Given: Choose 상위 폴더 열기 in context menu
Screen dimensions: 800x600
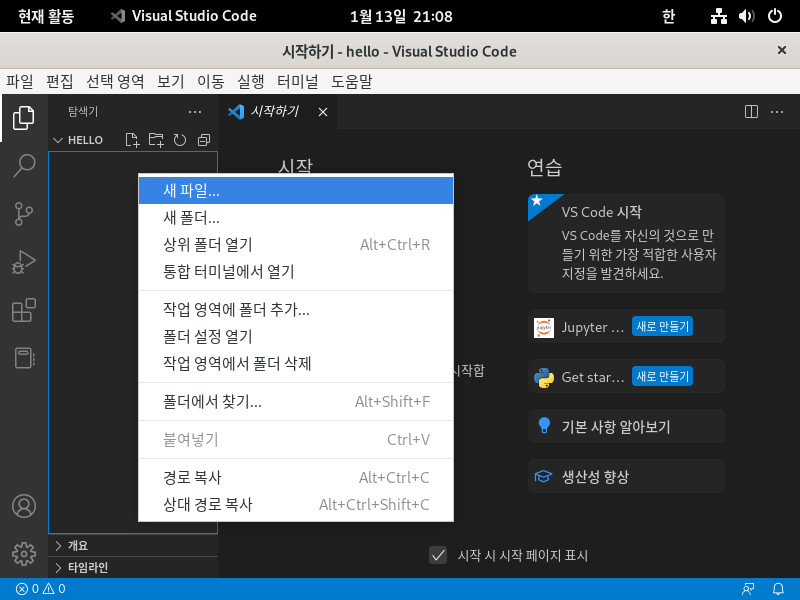Looking at the screenshot, I should 296,245.
